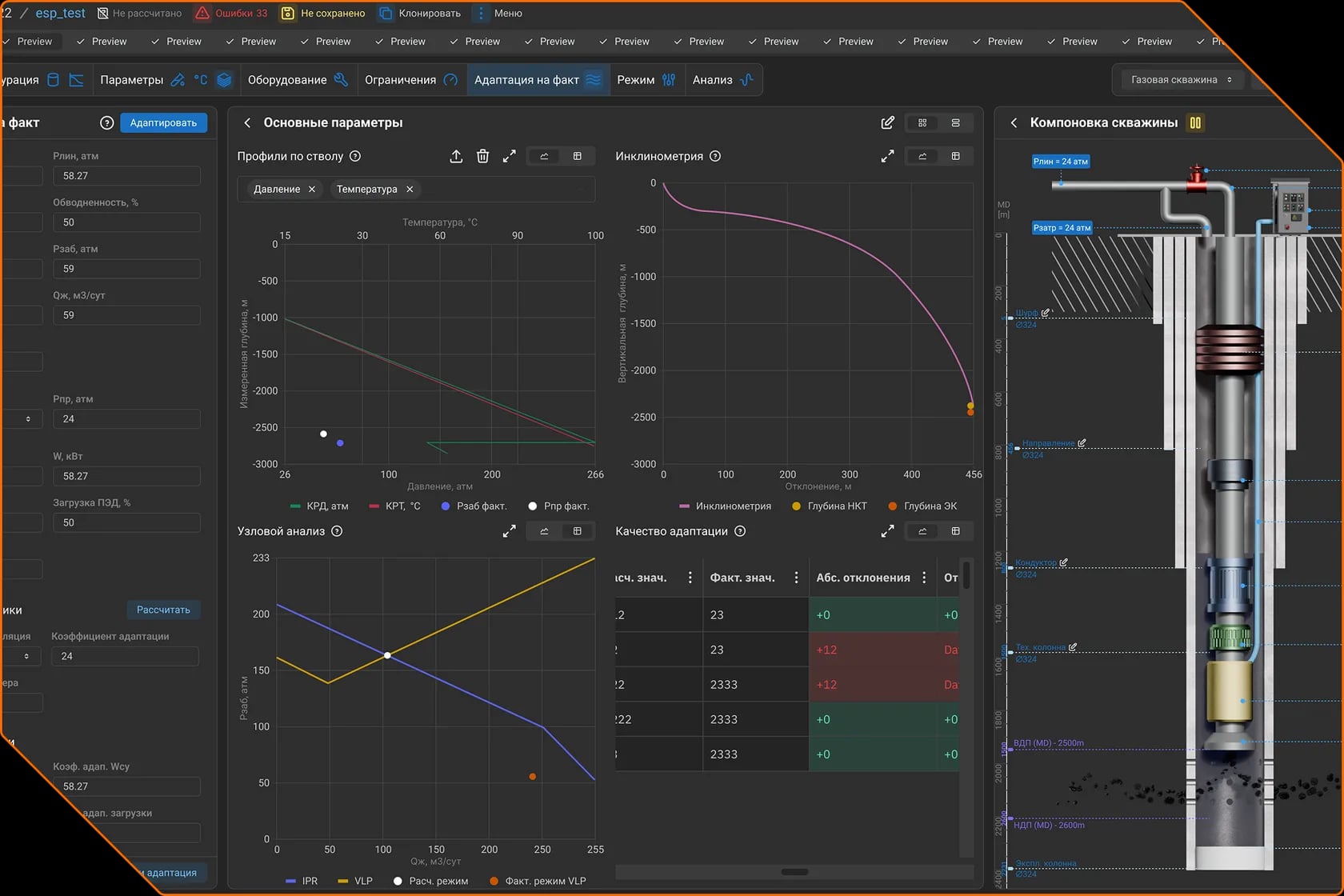The width and height of the screenshot is (1344, 896).
Task: Switch to Параметры tab
Action: tap(165, 80)
